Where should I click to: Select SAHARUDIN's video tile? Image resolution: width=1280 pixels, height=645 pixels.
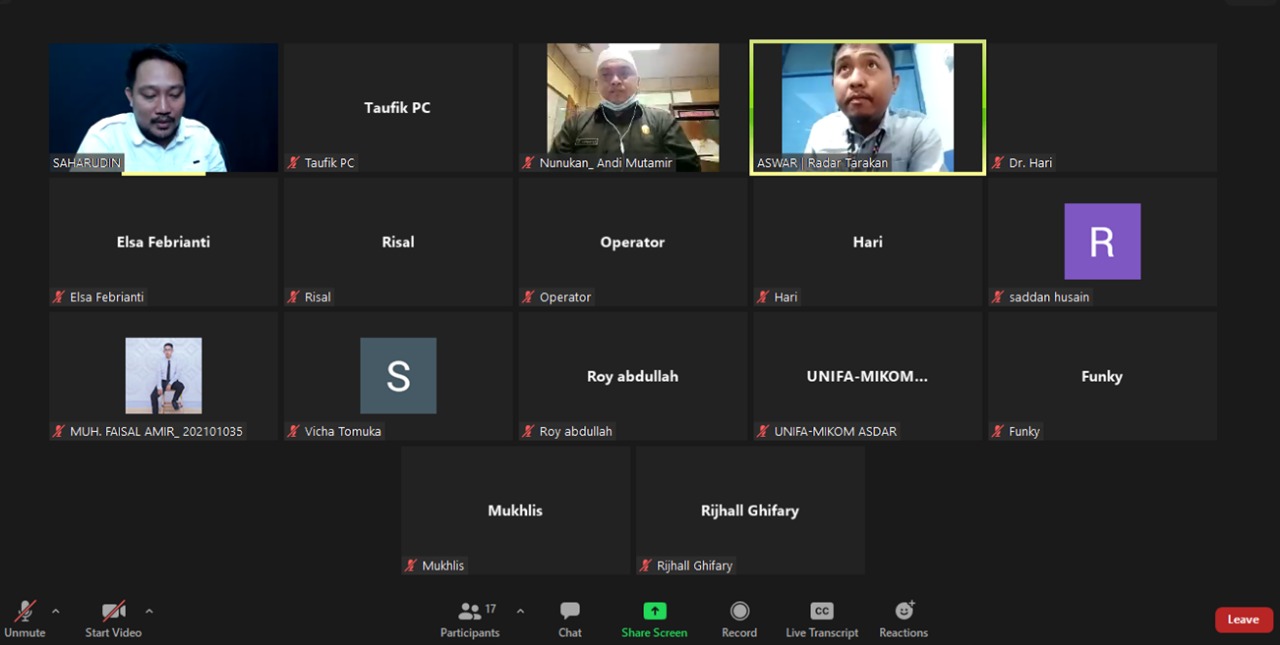tap(163, 107)
